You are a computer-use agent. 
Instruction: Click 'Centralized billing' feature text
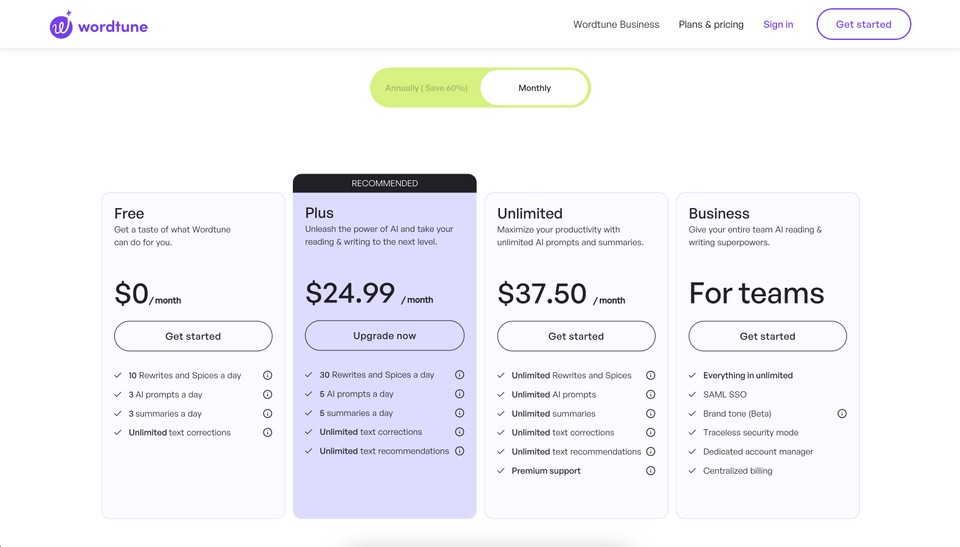pyautogui.click(x=738, y=470)
